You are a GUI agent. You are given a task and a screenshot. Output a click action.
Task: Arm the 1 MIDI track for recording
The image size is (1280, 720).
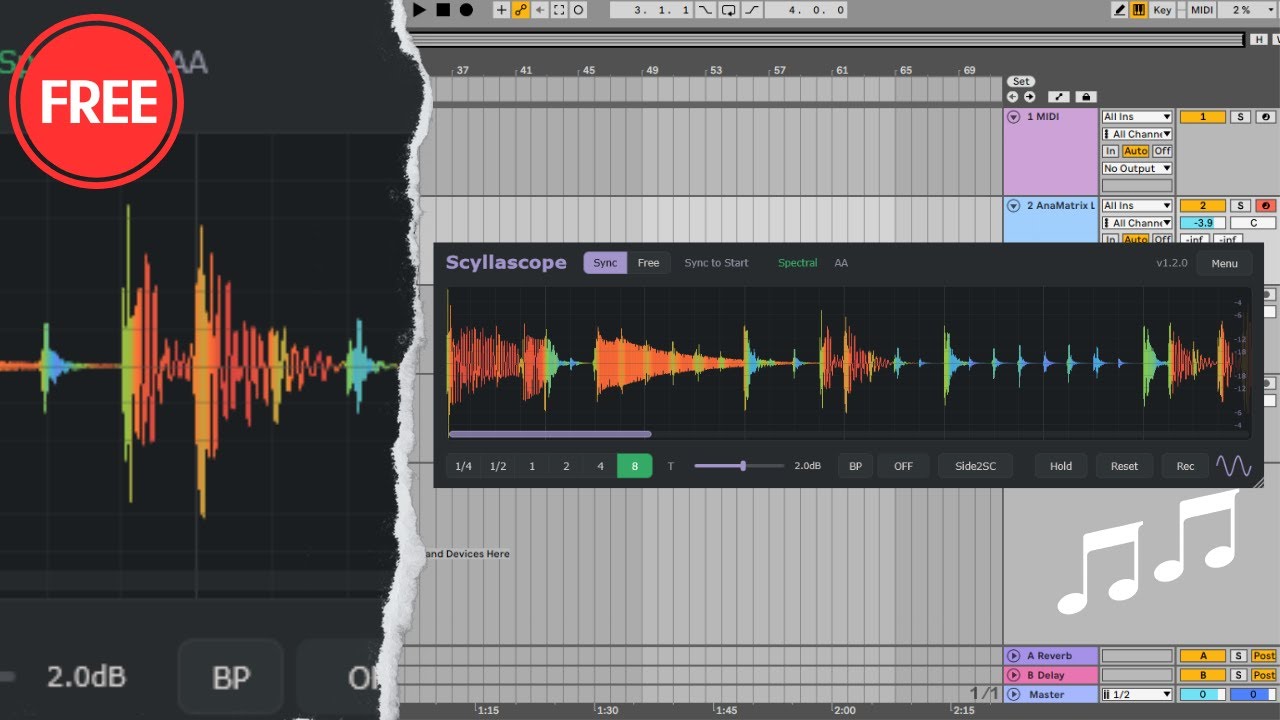[1264, 117]
